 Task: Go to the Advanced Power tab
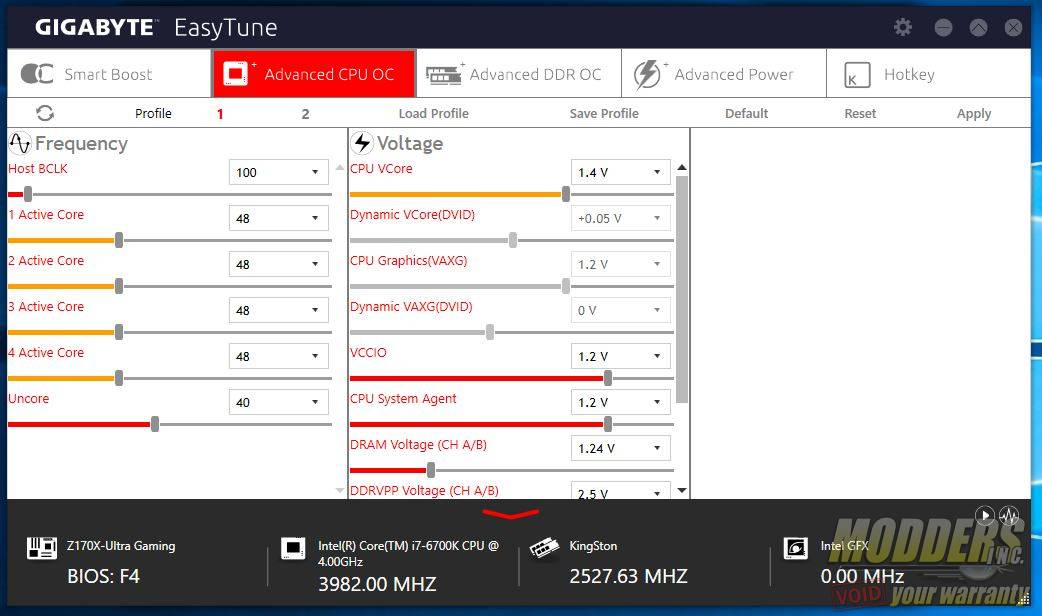[x=724, y=74]
